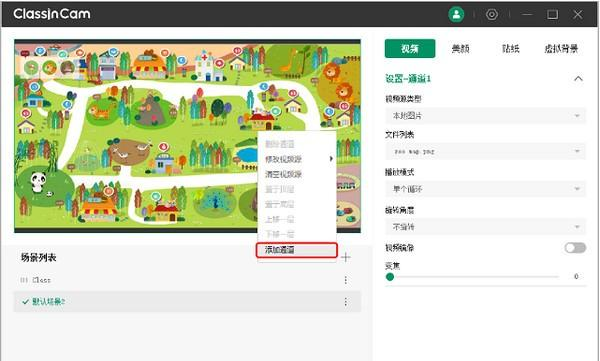The height and width of the screenshot is (361, 600).
Task: Click the green 变焦 zoom slider handle
Action: coord(390,277)
